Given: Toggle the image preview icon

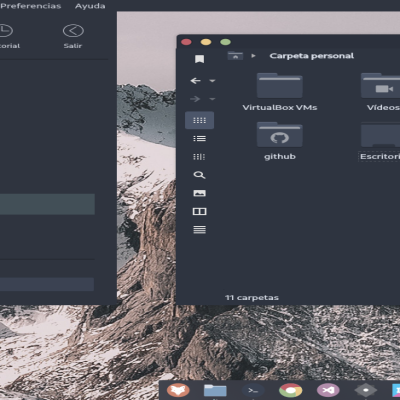Looking at the screenshot, I should [x=199, y=193].
